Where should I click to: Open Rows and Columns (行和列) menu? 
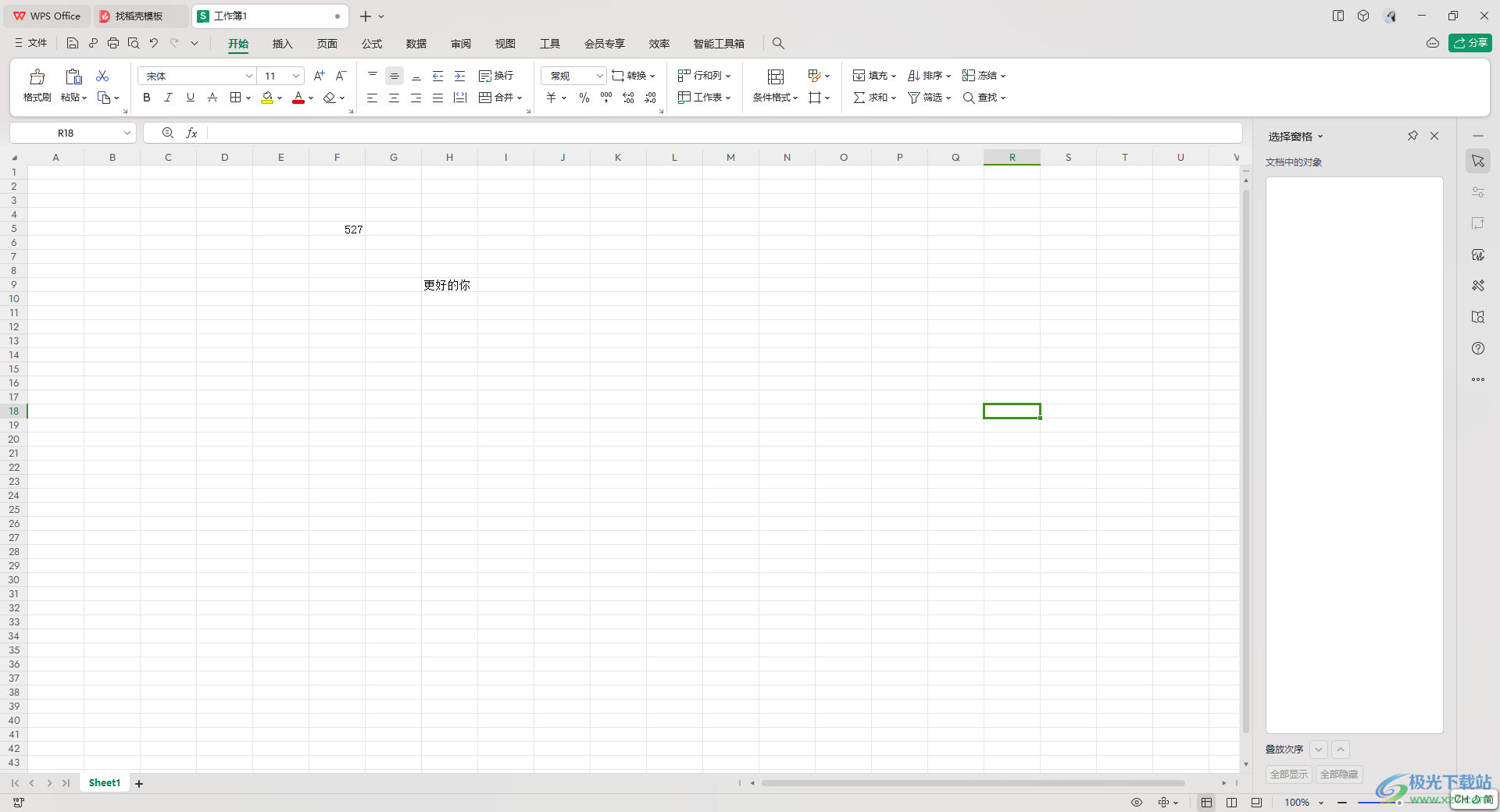704,76
